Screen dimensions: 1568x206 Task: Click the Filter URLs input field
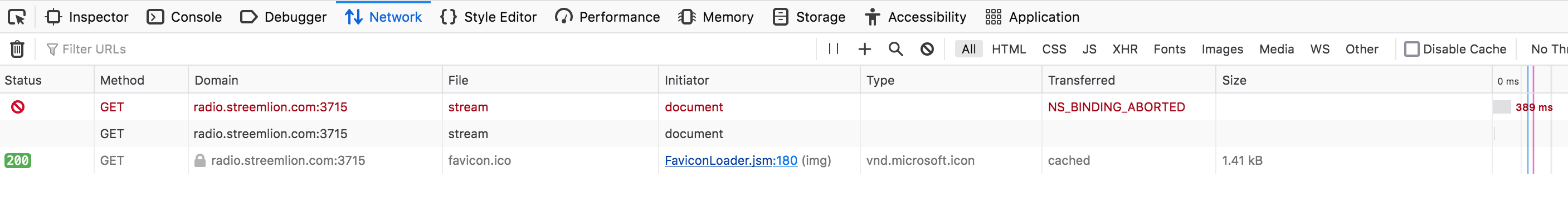[426, 49]
